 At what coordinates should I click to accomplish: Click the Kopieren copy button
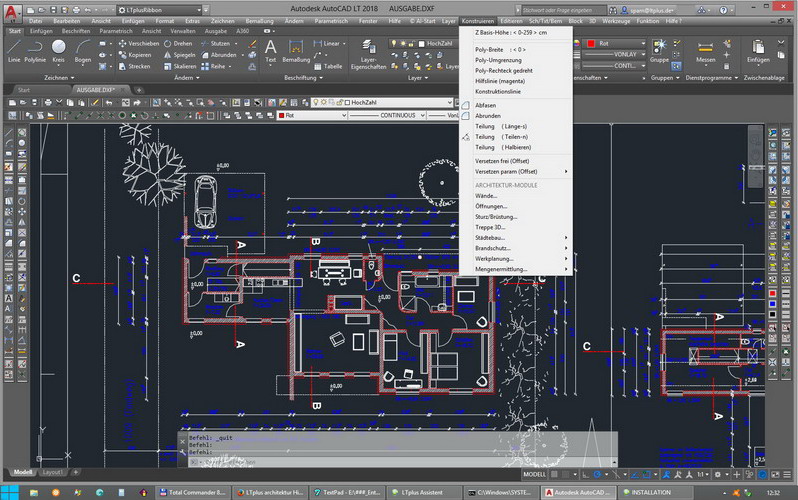click(135, 55)
